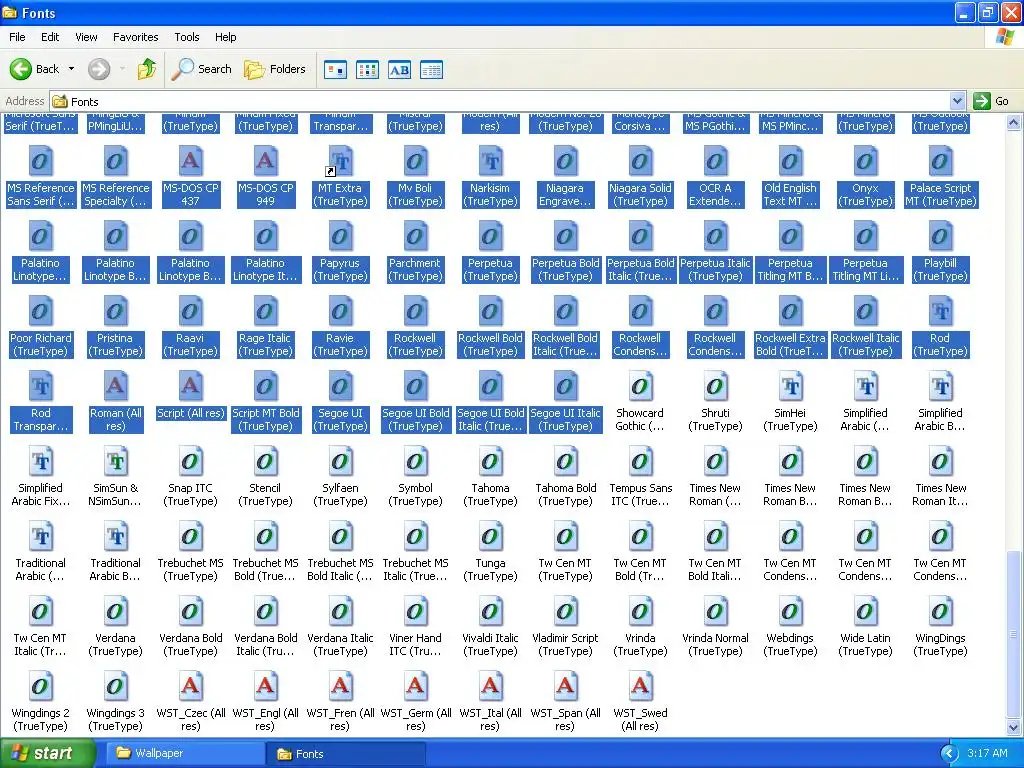Select the Wingdings 3 font icon
Viewport: 1024px width, 768px height.
pos(115,687)
